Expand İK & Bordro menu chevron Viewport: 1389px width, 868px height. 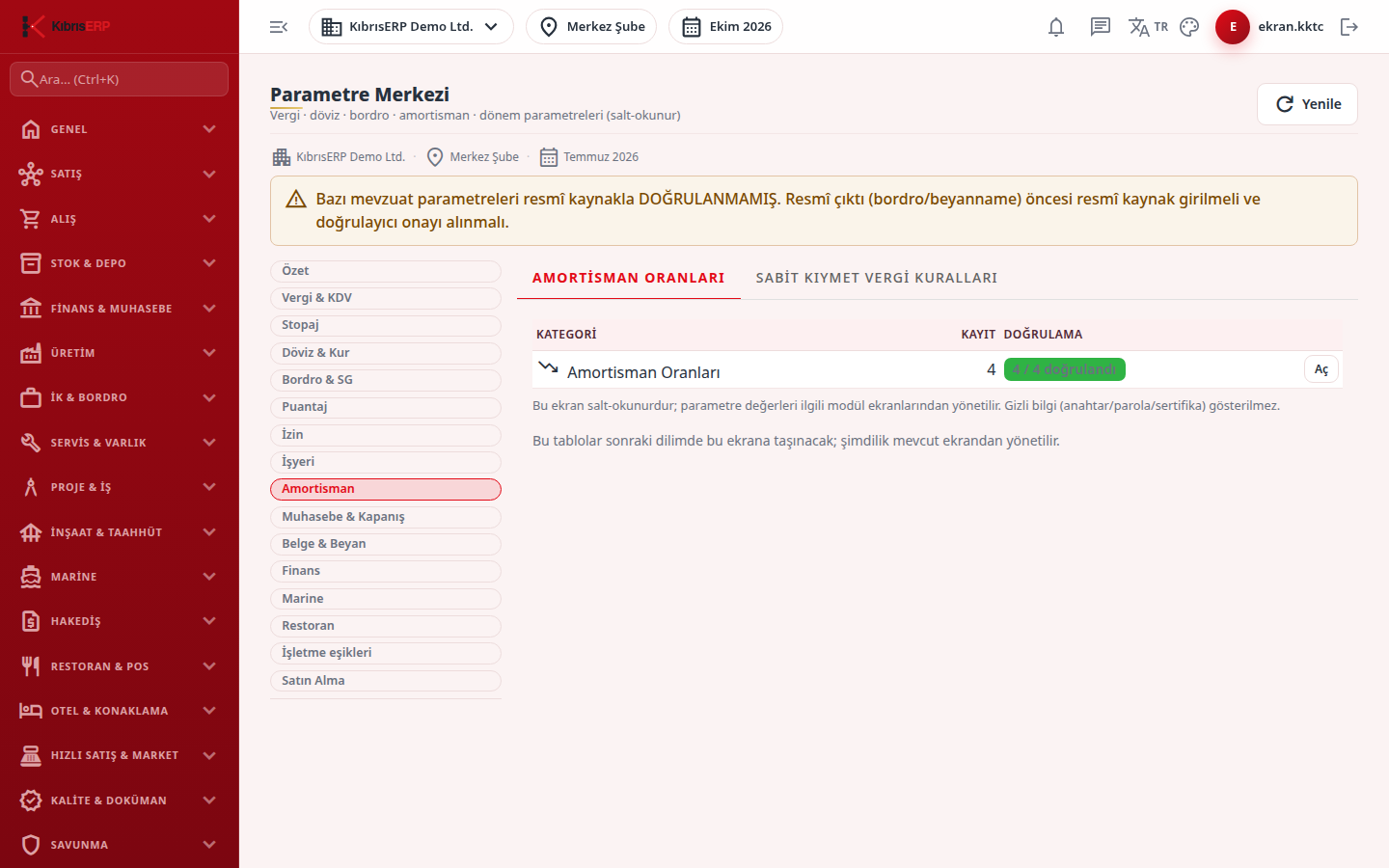[x=209, y=397]
